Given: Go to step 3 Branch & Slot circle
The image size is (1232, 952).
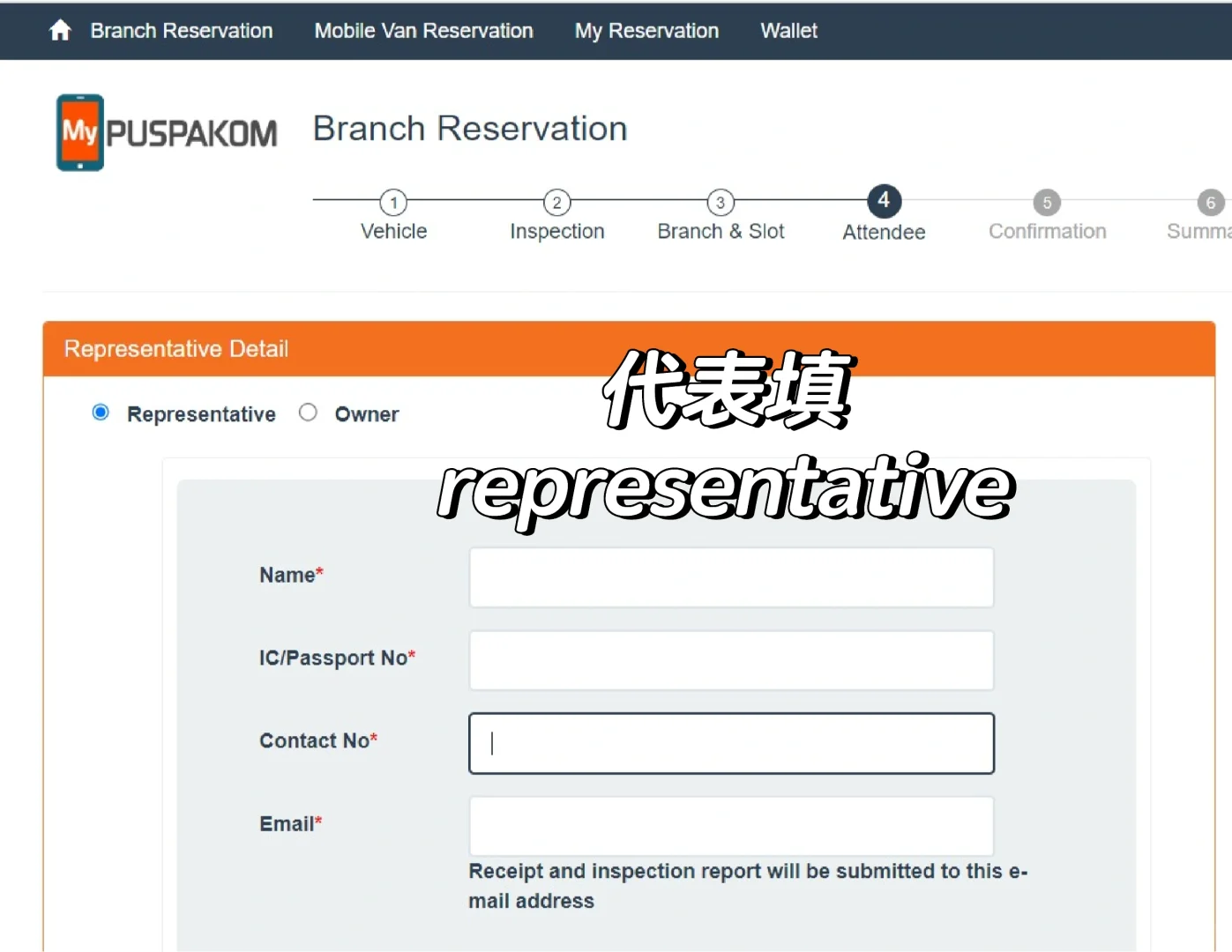Looking at the screenshot, I should coord(721,203).
